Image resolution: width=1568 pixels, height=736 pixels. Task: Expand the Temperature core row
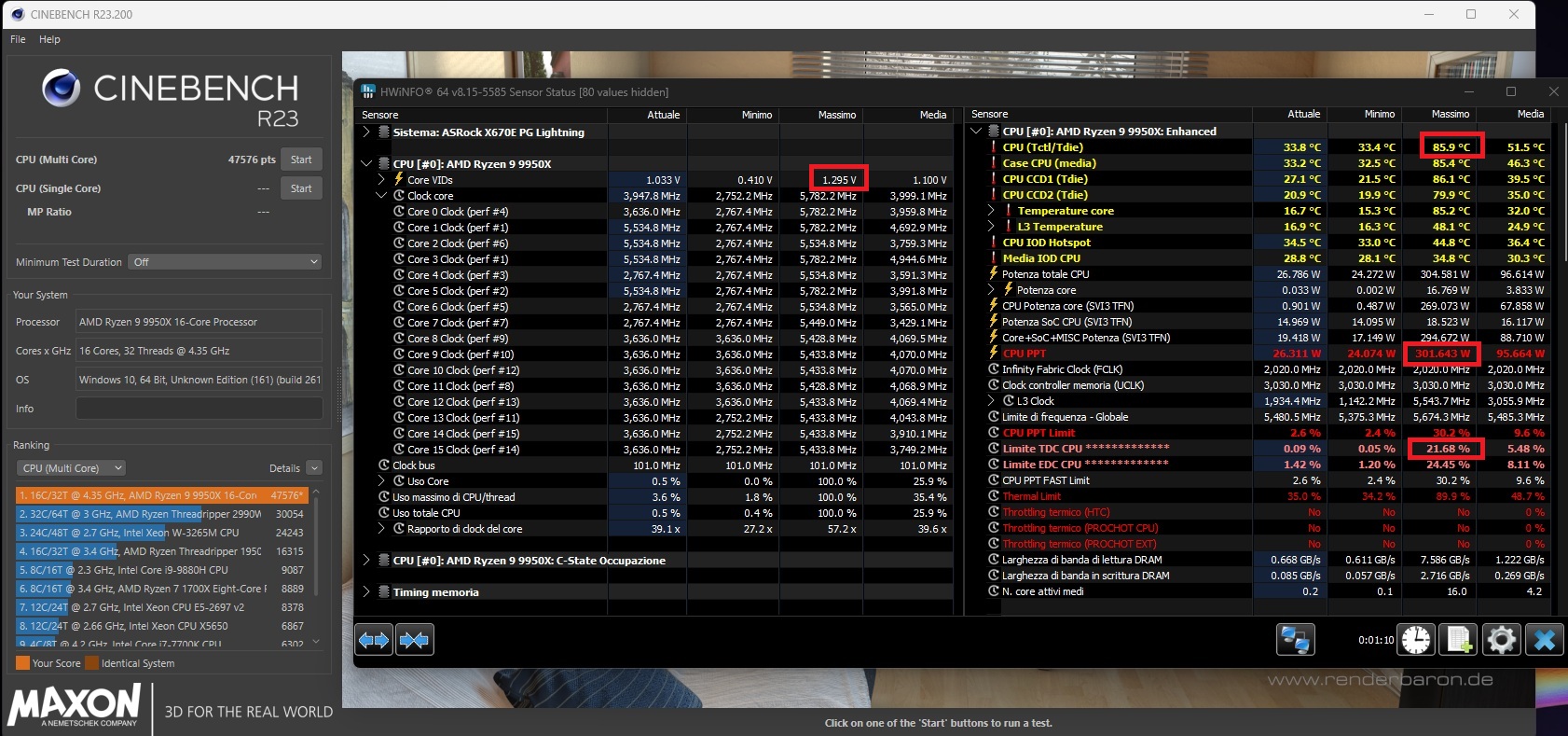(991, 211)
